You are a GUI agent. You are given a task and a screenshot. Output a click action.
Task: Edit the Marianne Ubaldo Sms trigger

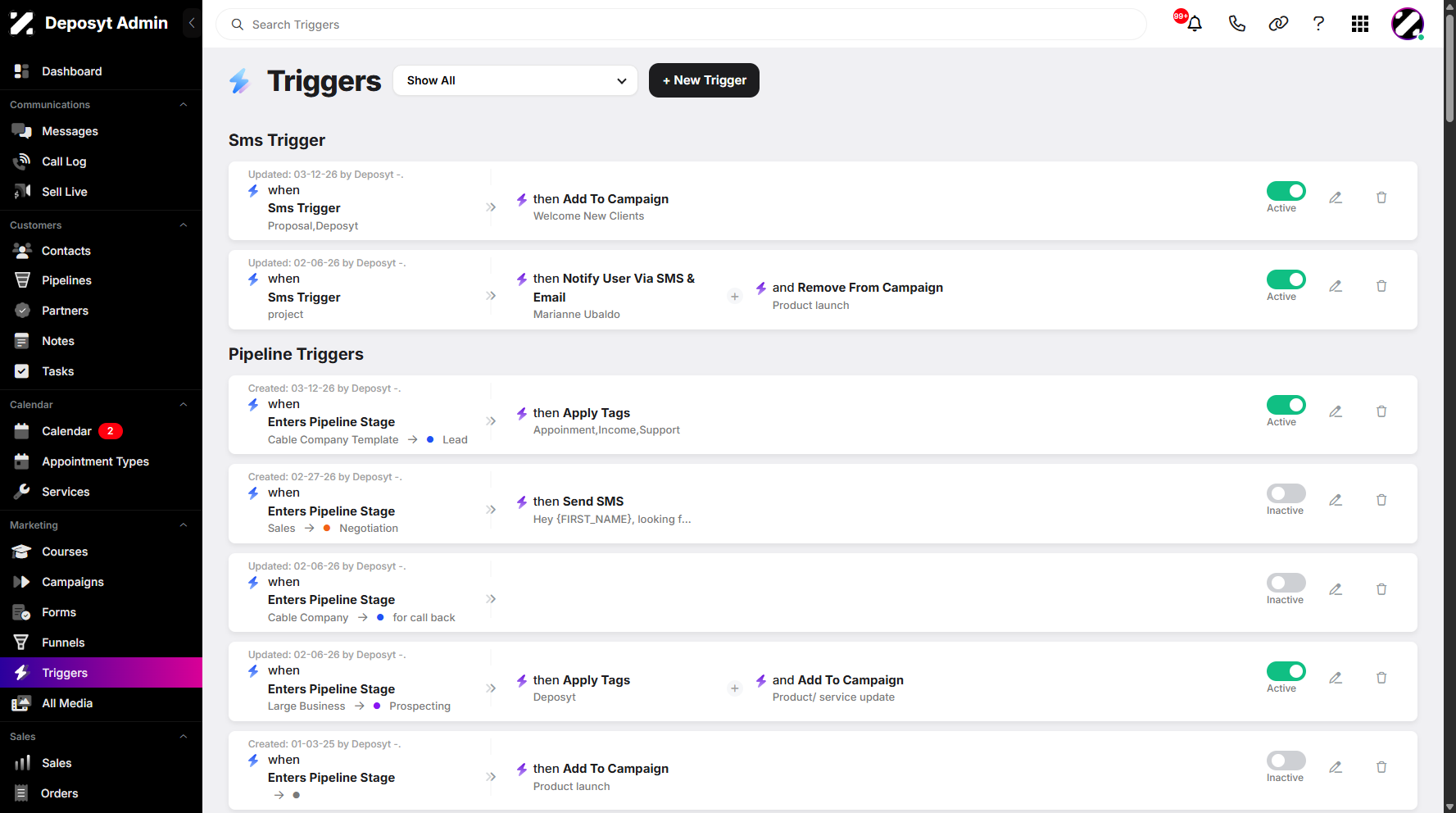coord(1336,286)
